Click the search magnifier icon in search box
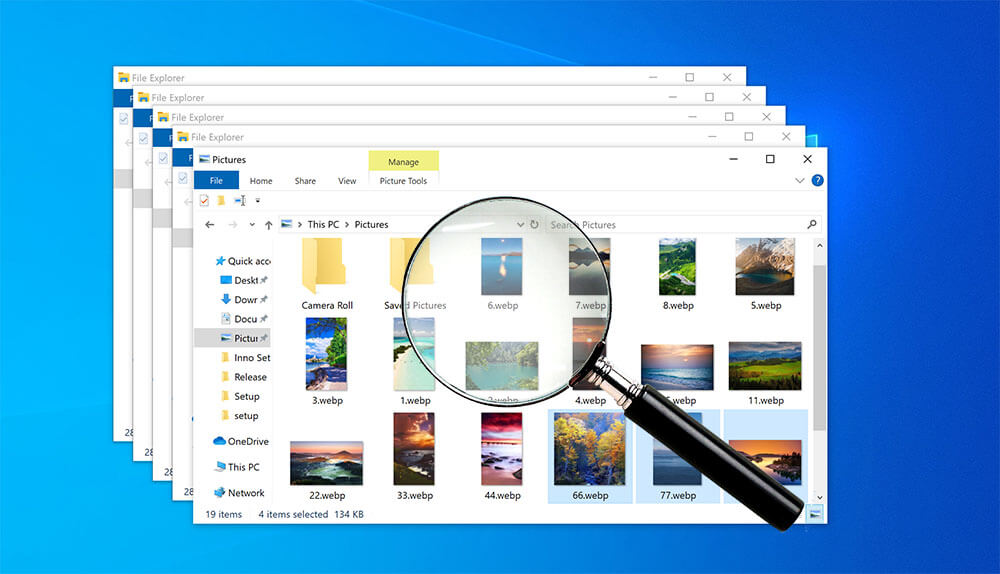The width and height of the screenshot is (1000, 574). point(811,225)
